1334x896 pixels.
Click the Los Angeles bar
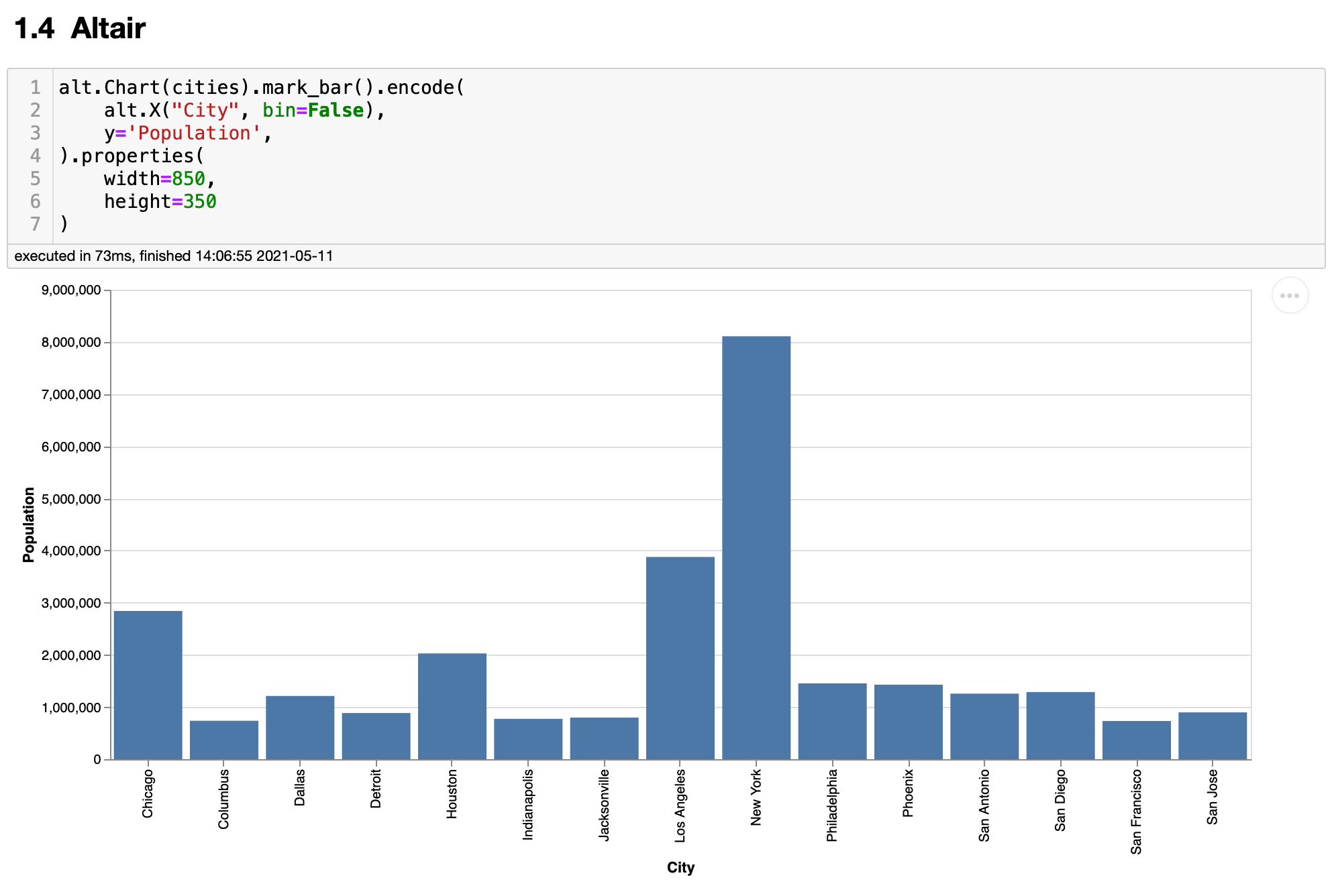tap(680, 657)
